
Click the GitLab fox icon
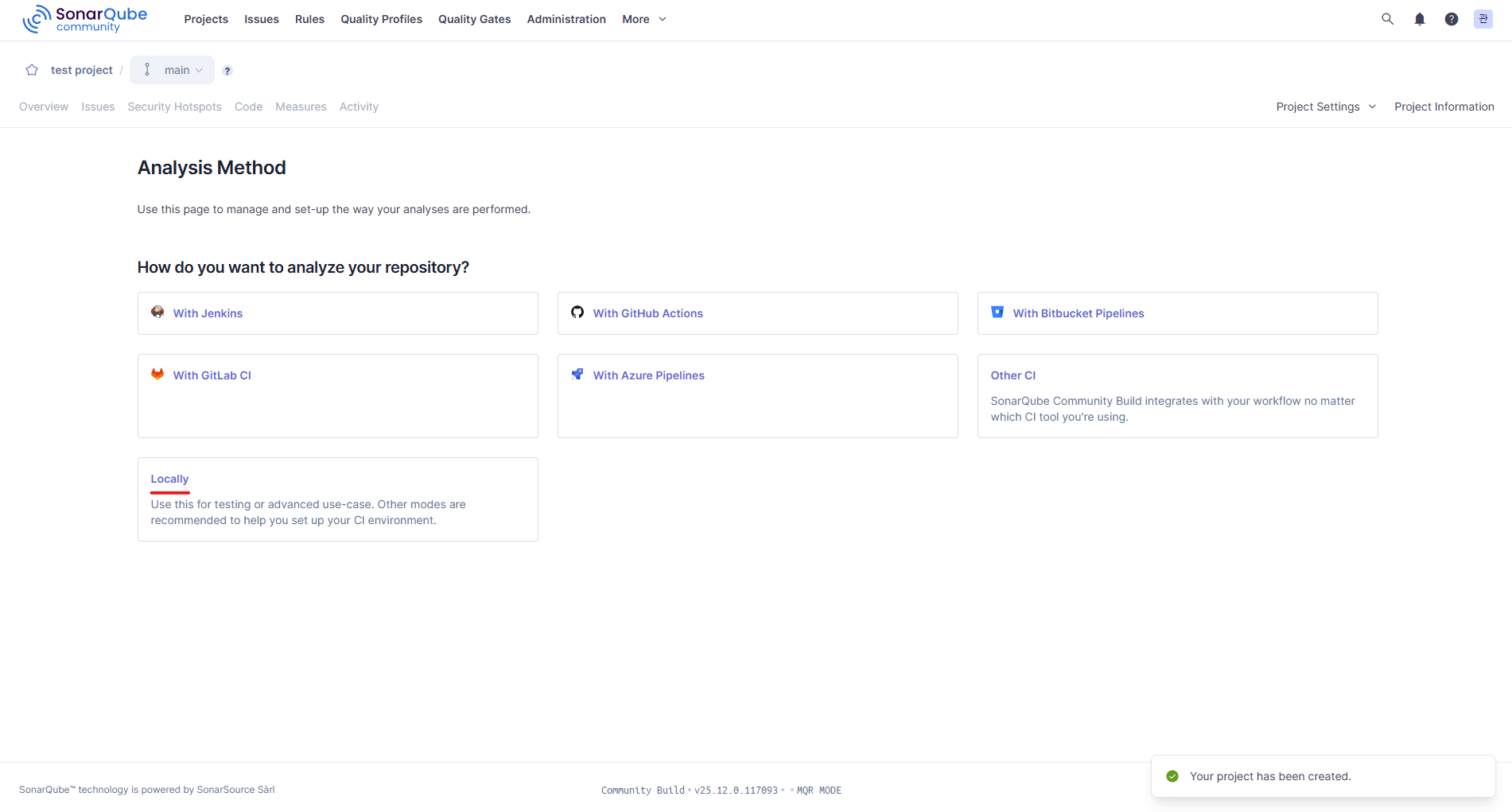tap(157, 374)
